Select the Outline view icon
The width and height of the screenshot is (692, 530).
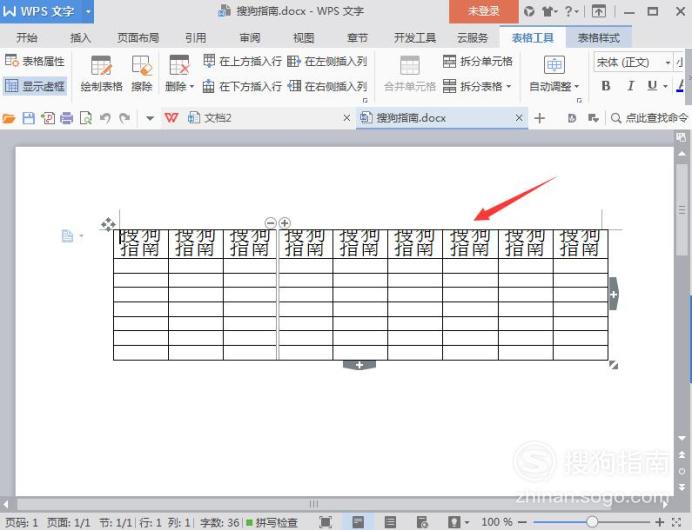pyautogui.click(x=390, y=522)
